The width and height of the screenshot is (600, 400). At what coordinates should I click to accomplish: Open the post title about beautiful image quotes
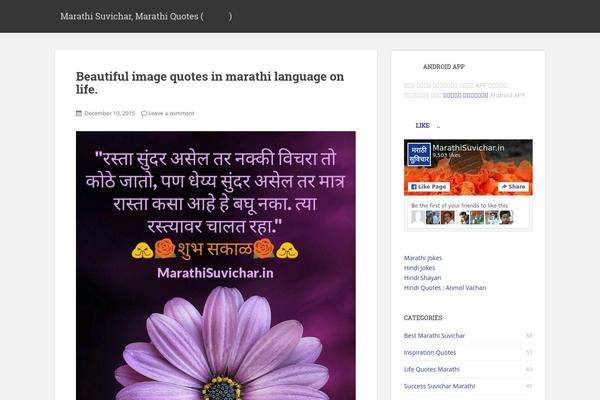(x=210, y=83)
